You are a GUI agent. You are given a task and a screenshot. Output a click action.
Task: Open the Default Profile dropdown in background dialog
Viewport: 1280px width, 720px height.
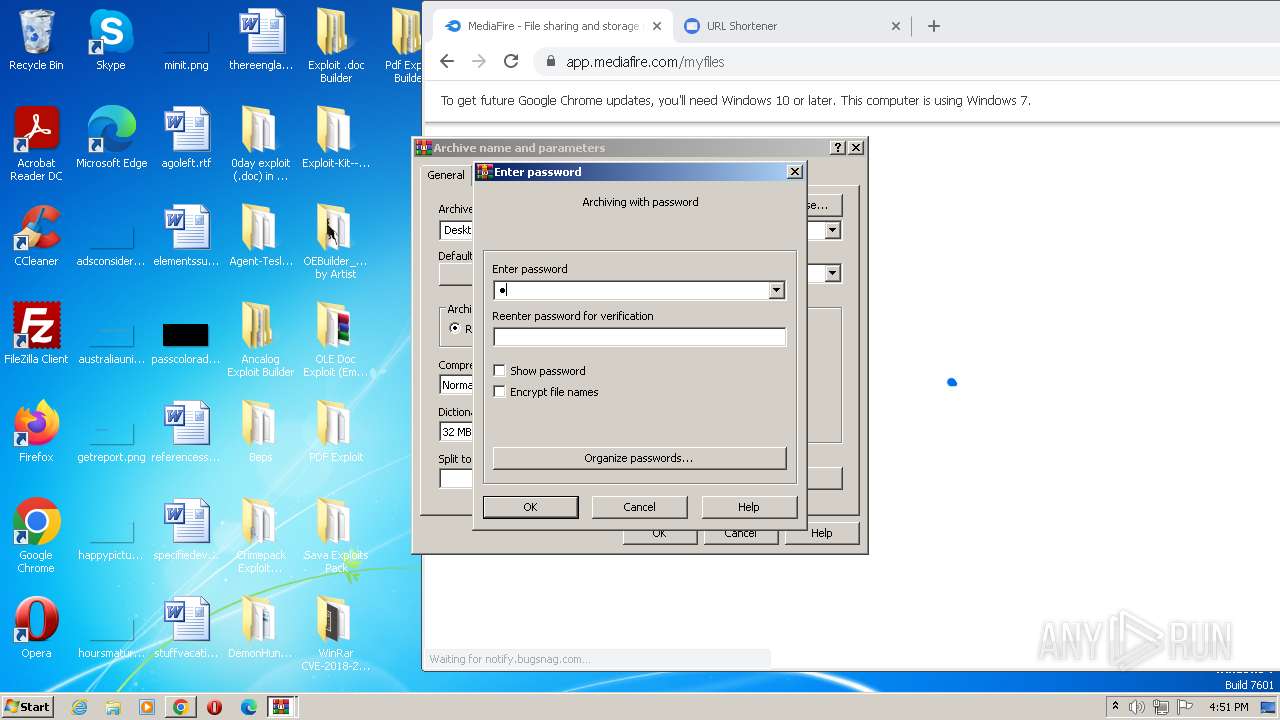(x=832, y=273)
